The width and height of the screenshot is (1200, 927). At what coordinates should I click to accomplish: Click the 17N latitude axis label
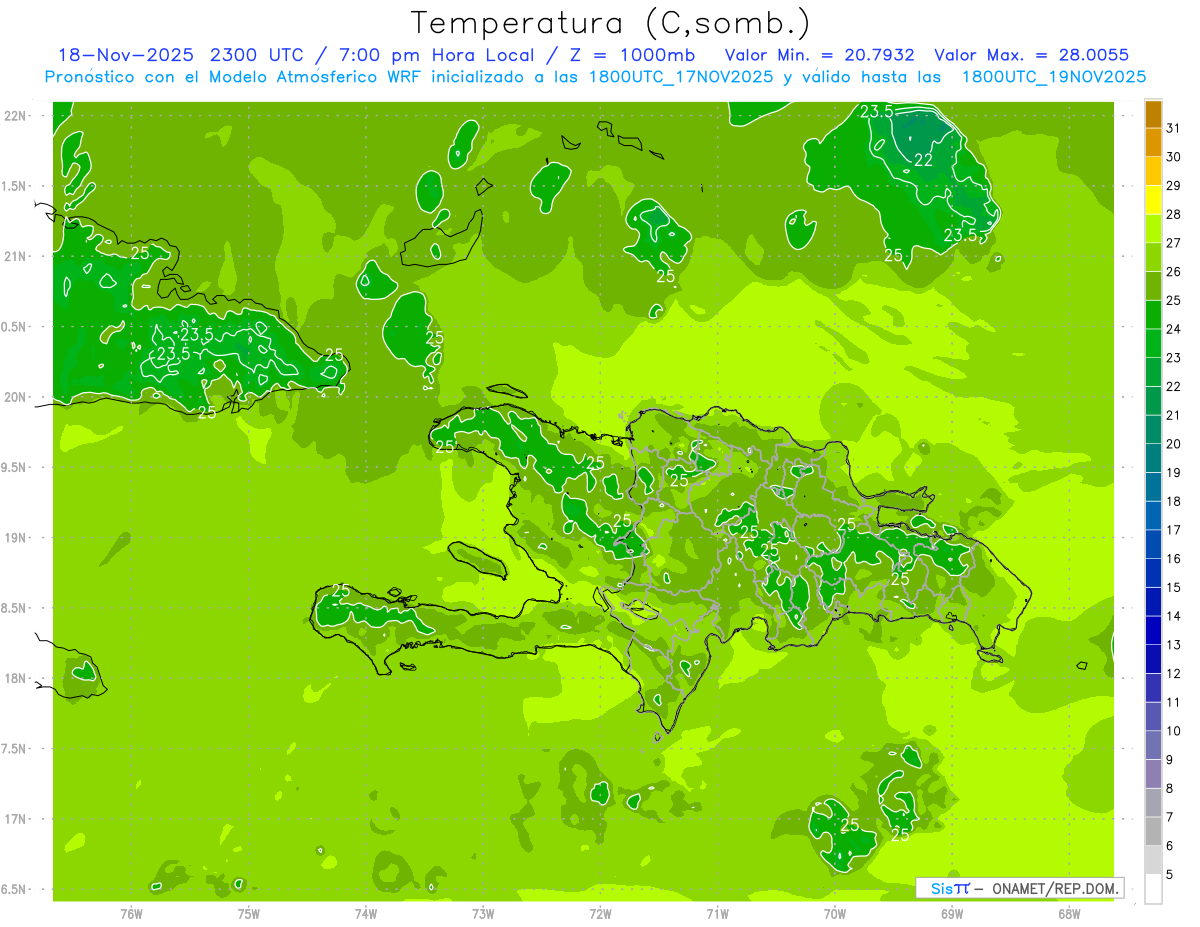click(15, 819)
